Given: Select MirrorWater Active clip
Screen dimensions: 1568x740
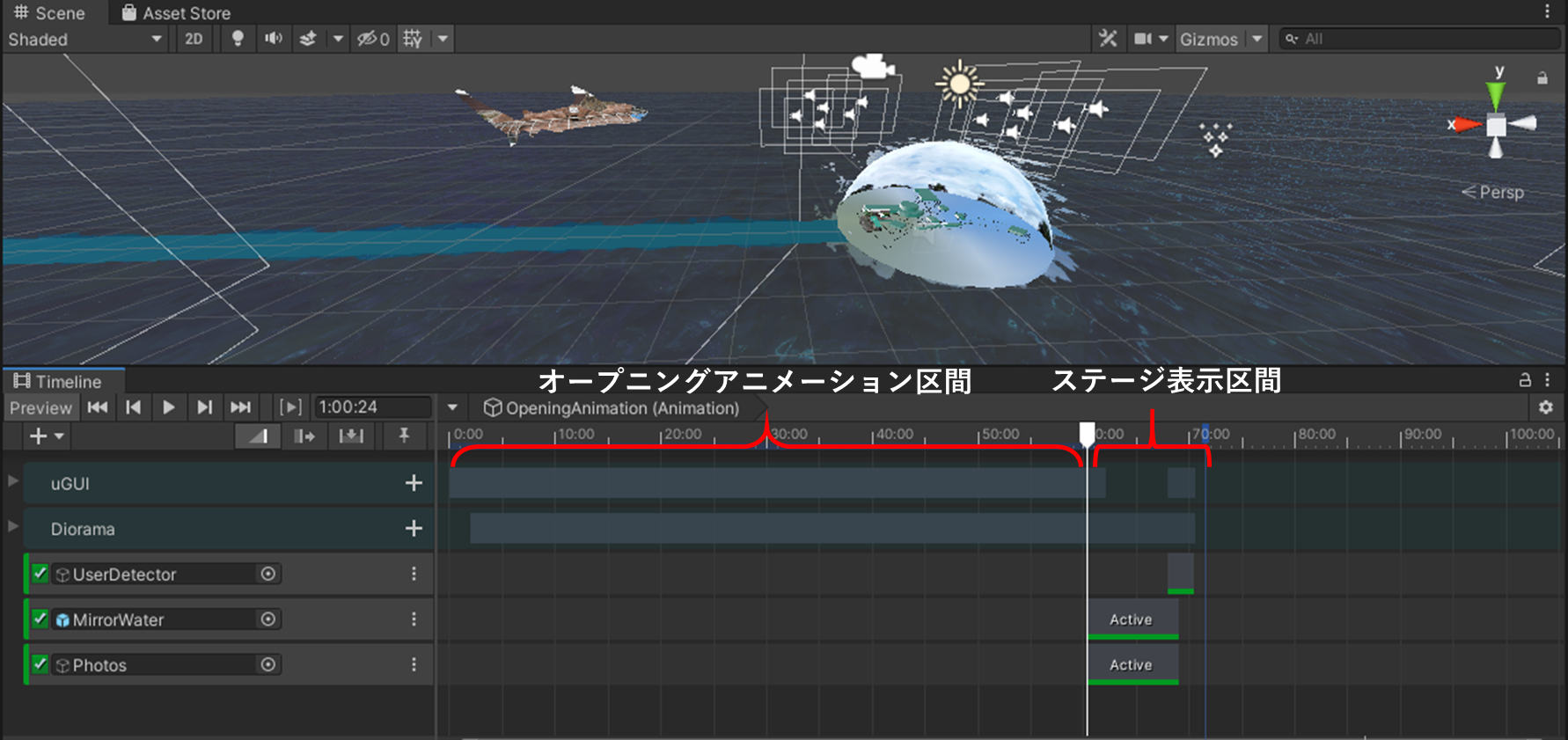Looking at the screenshot, I should [x=1133, y=619].
